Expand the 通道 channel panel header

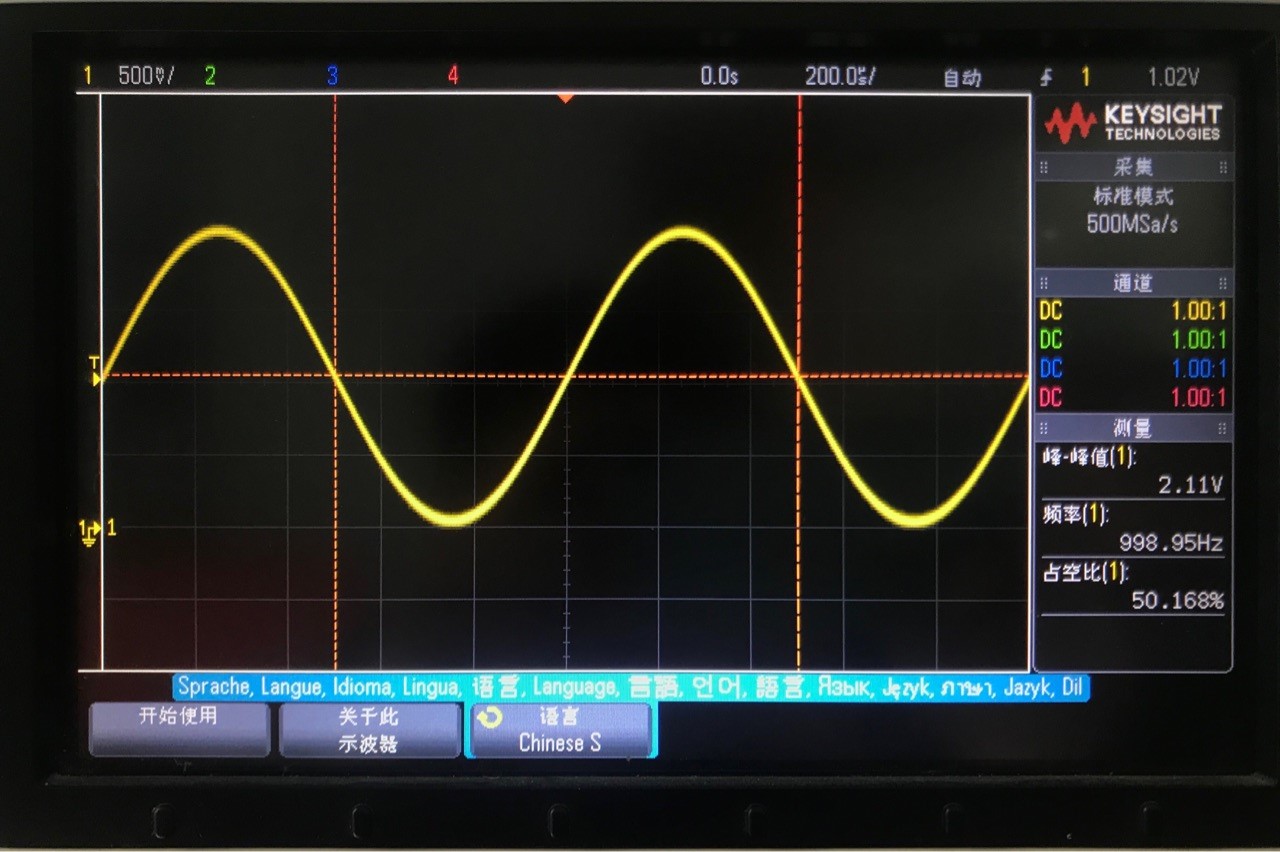[1132, 284]
